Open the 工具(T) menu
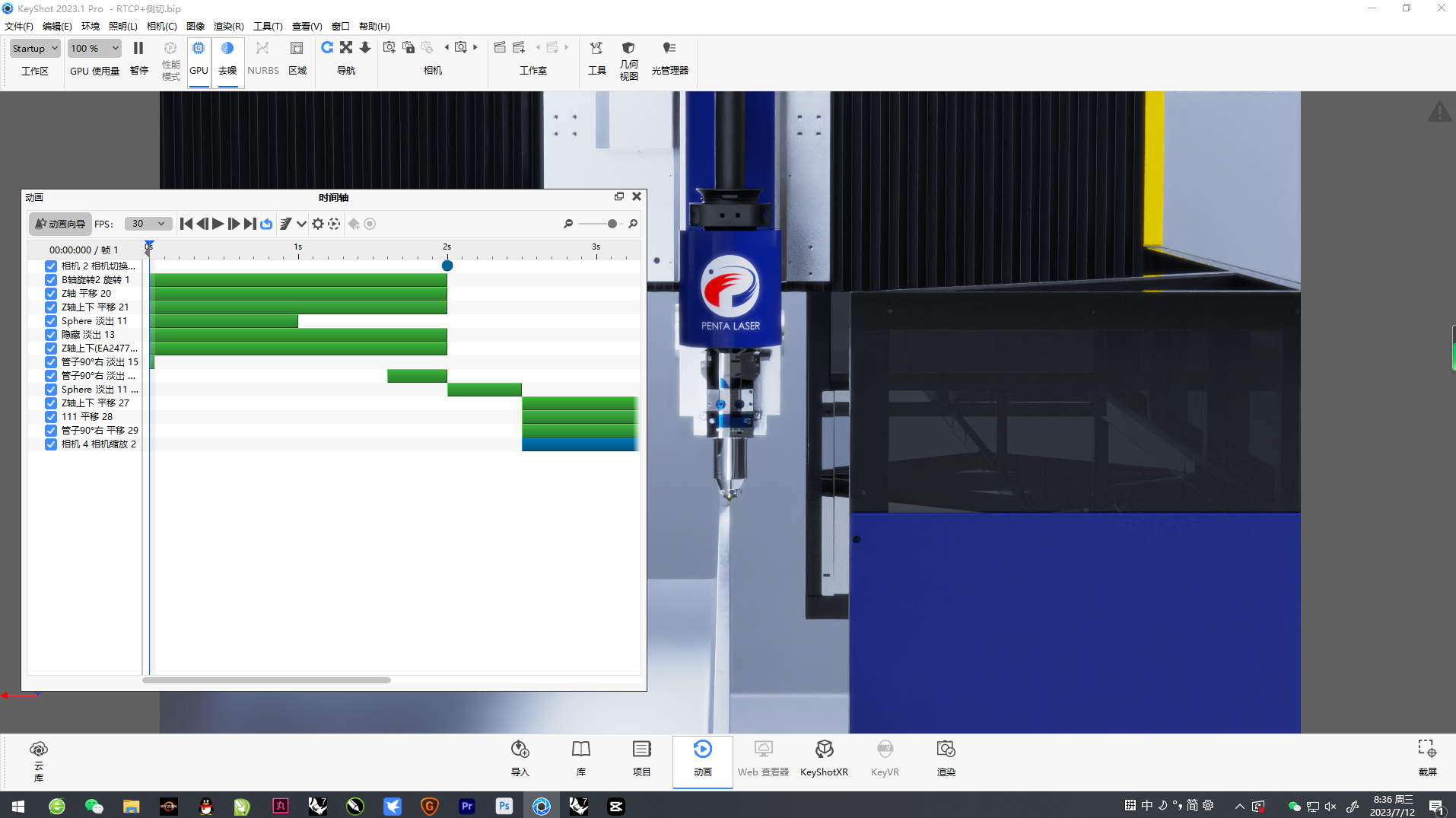The image size is (1456, 818). click(x=268, y=26)
